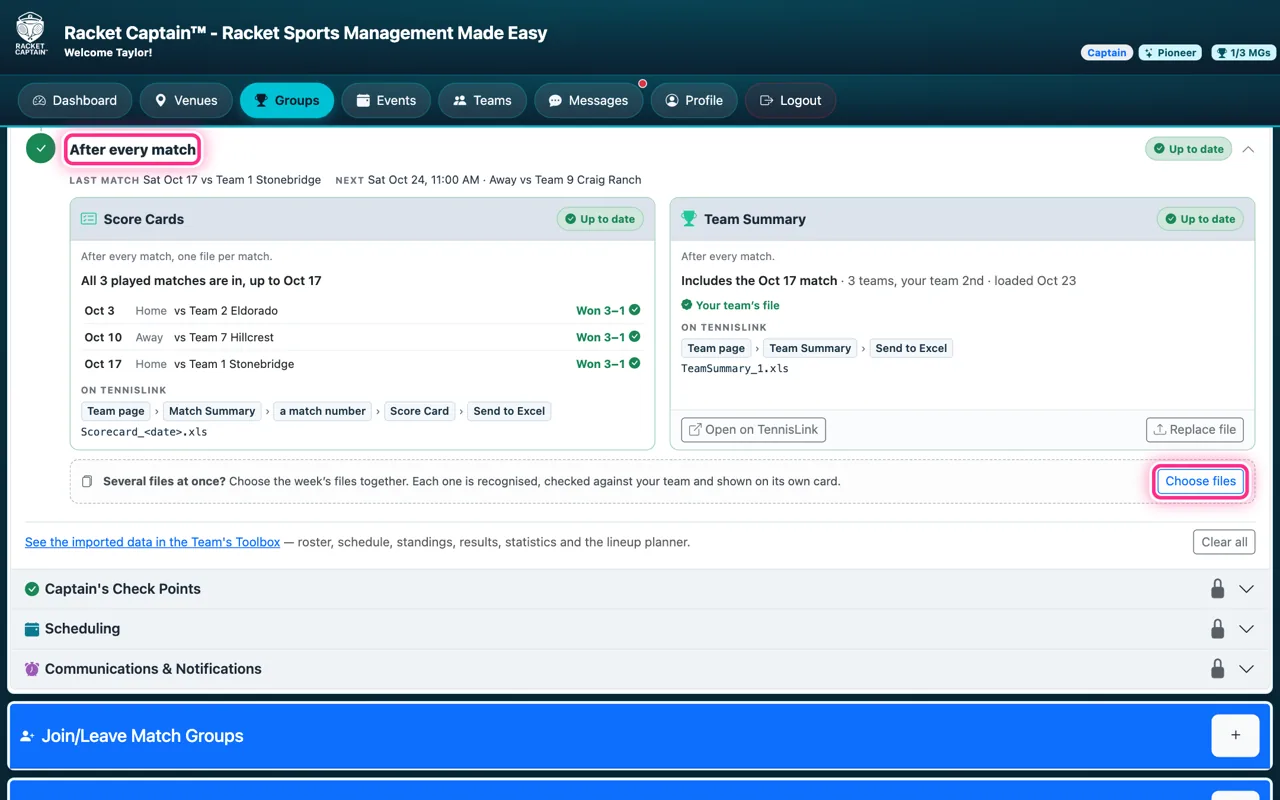Click the lock icon on Scheduling row

(x=1217, y=629)
